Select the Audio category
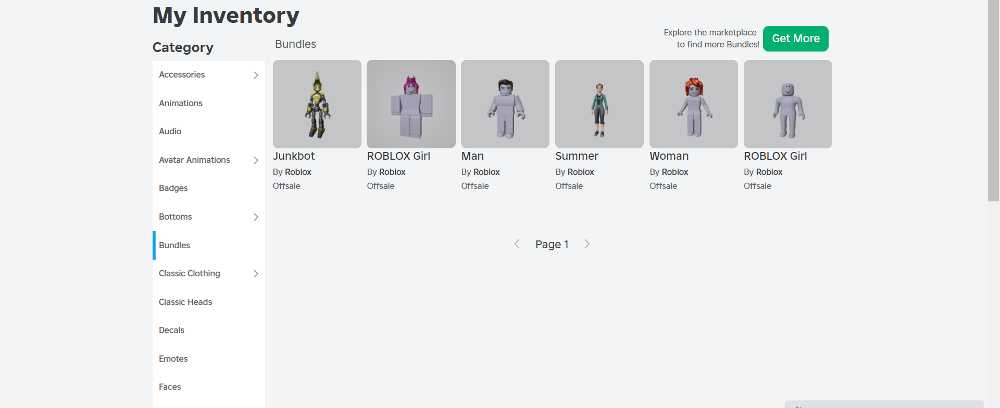Image resolution: width=1000 pixels, height=408 pixels. (x=209, y=131)
